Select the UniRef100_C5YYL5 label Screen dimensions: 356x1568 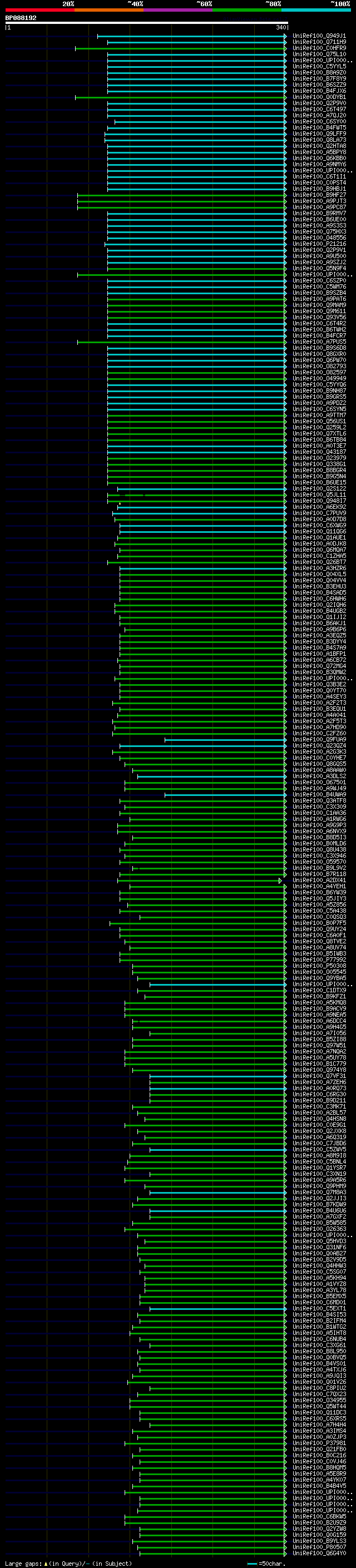tap(319, 66)
